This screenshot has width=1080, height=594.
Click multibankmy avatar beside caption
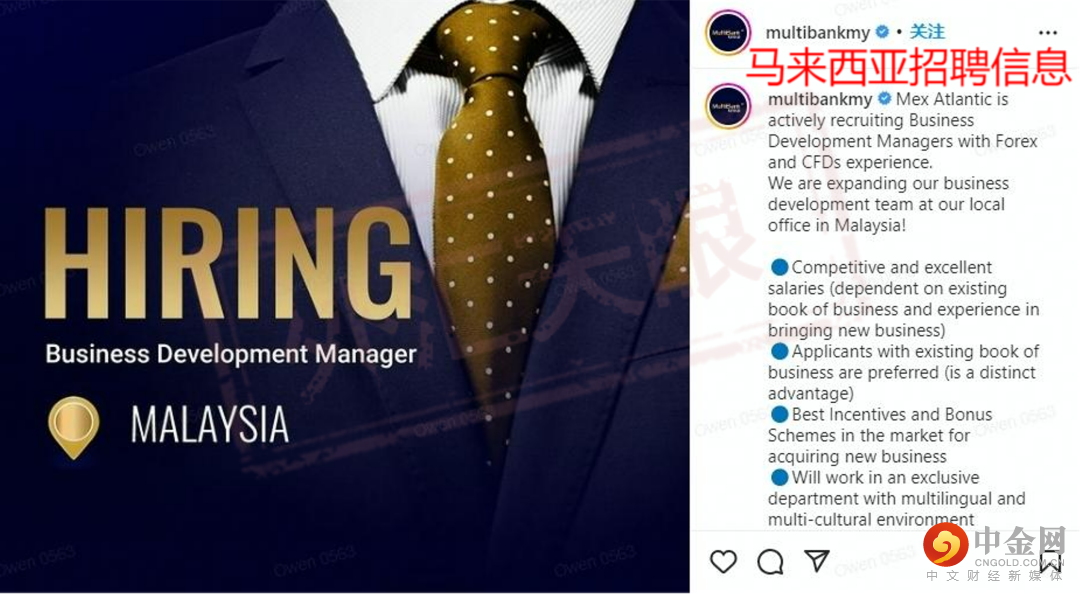click(727, 107)
